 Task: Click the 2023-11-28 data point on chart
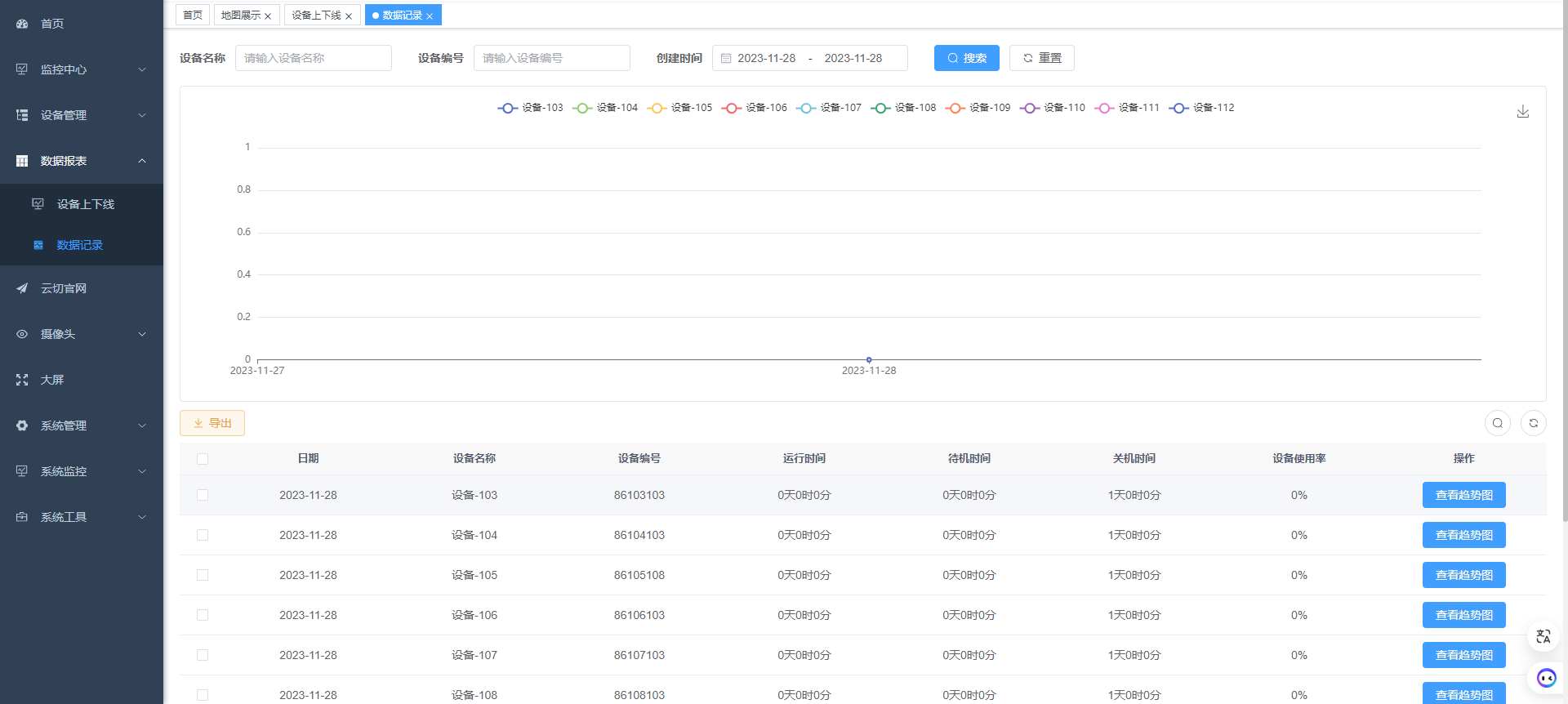[869, 359]
